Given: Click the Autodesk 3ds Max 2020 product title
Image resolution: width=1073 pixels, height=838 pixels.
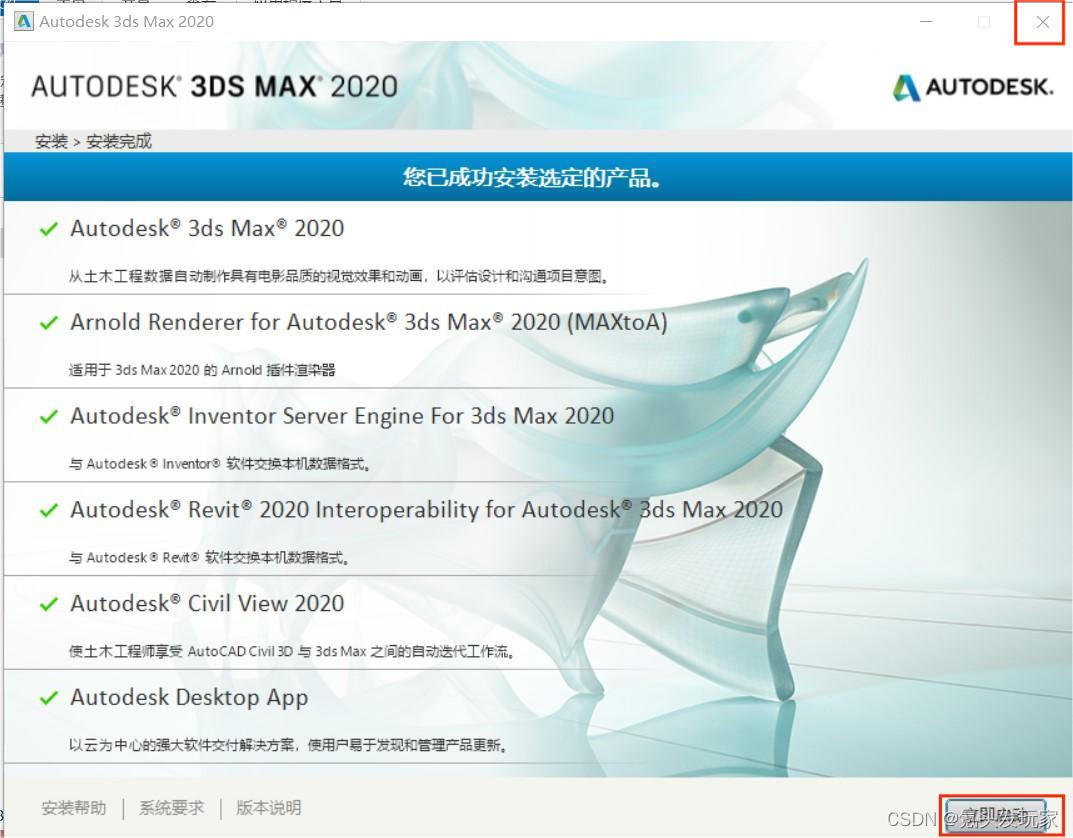Looking at the screenshot, I should tap(206, 228).
